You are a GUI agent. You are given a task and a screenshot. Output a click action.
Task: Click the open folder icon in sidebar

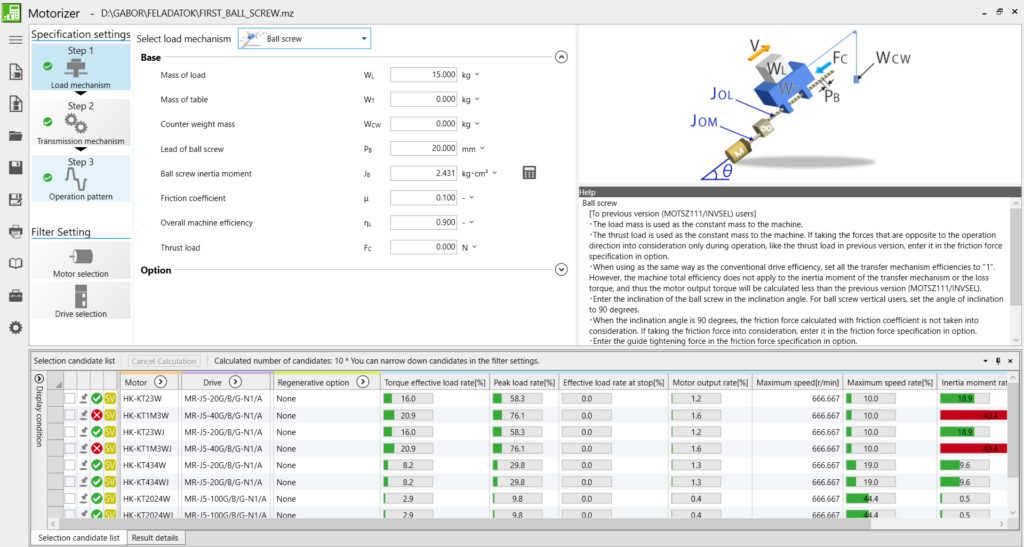[15, 136]
